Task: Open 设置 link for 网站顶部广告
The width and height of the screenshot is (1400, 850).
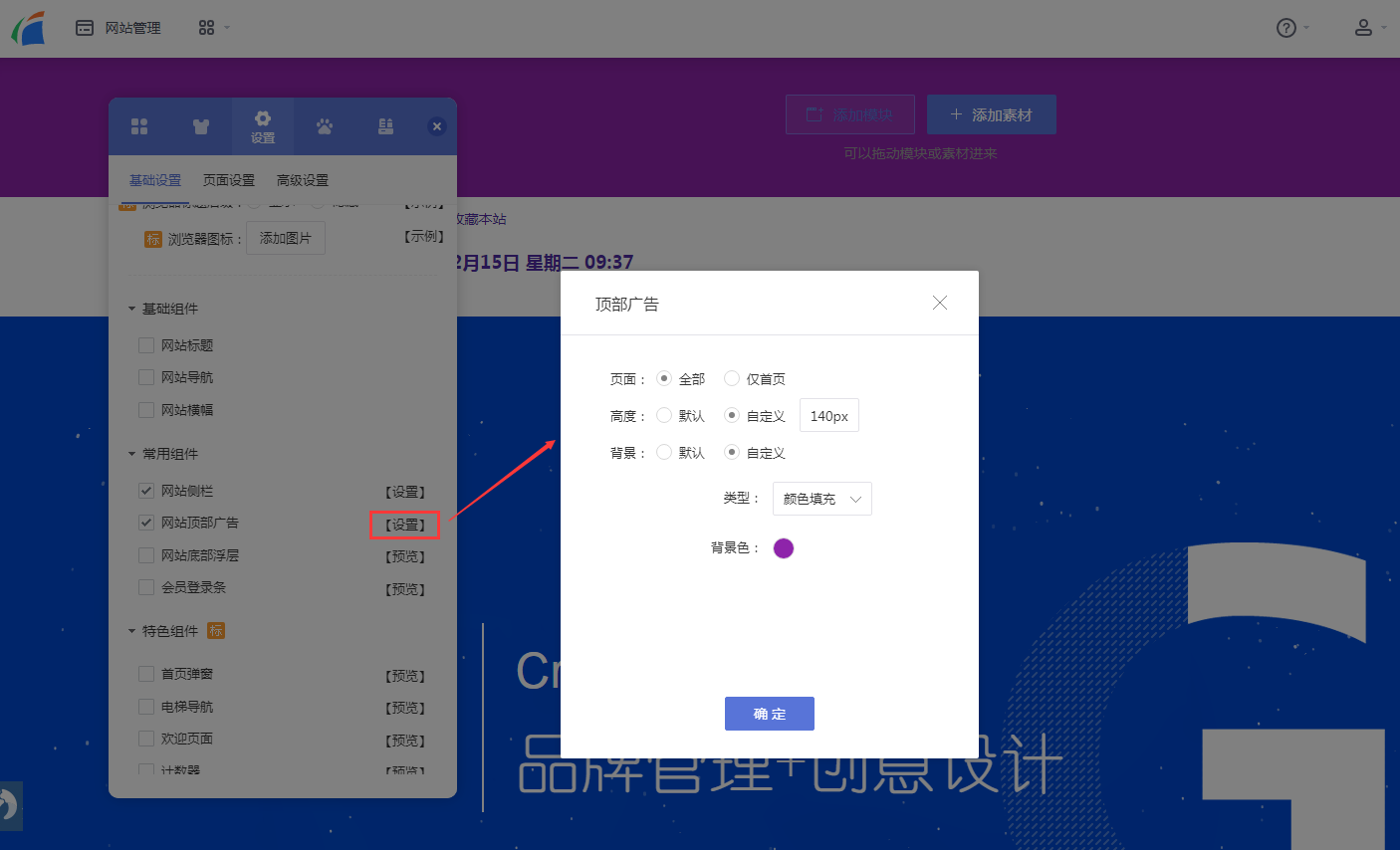Action: coord(405,525)
